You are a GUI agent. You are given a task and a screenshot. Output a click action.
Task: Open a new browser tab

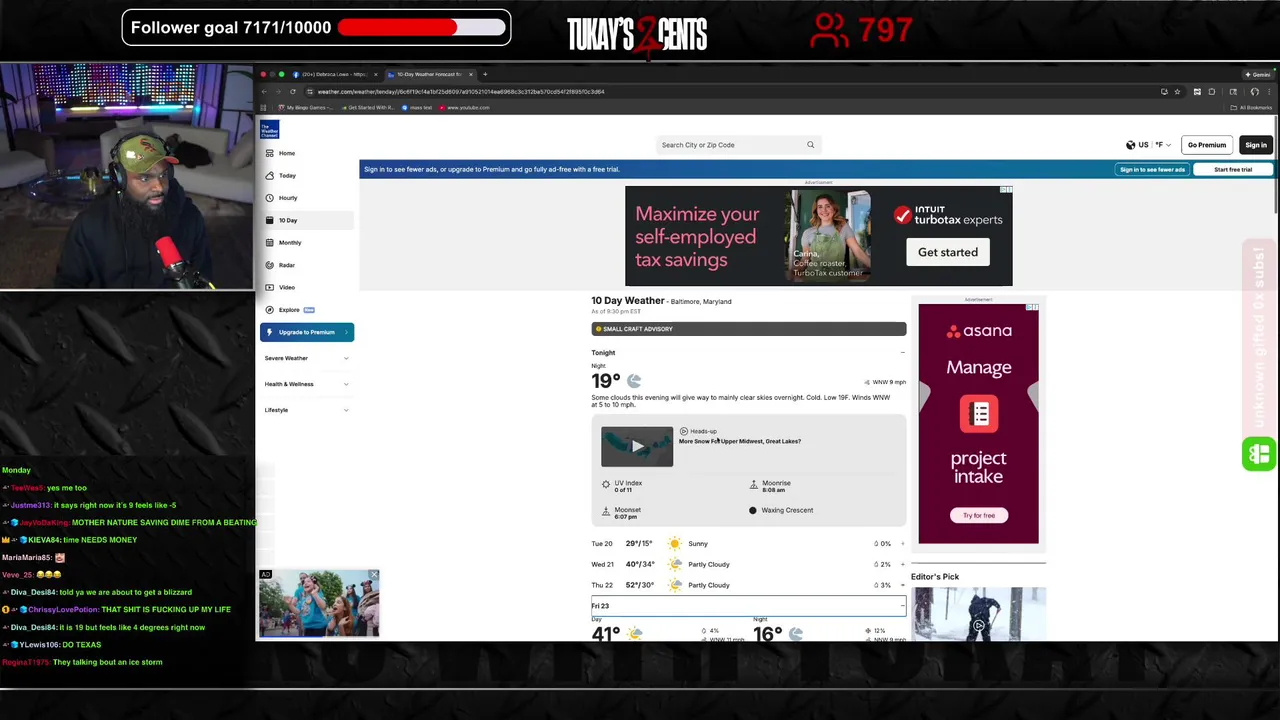point(485,74)
